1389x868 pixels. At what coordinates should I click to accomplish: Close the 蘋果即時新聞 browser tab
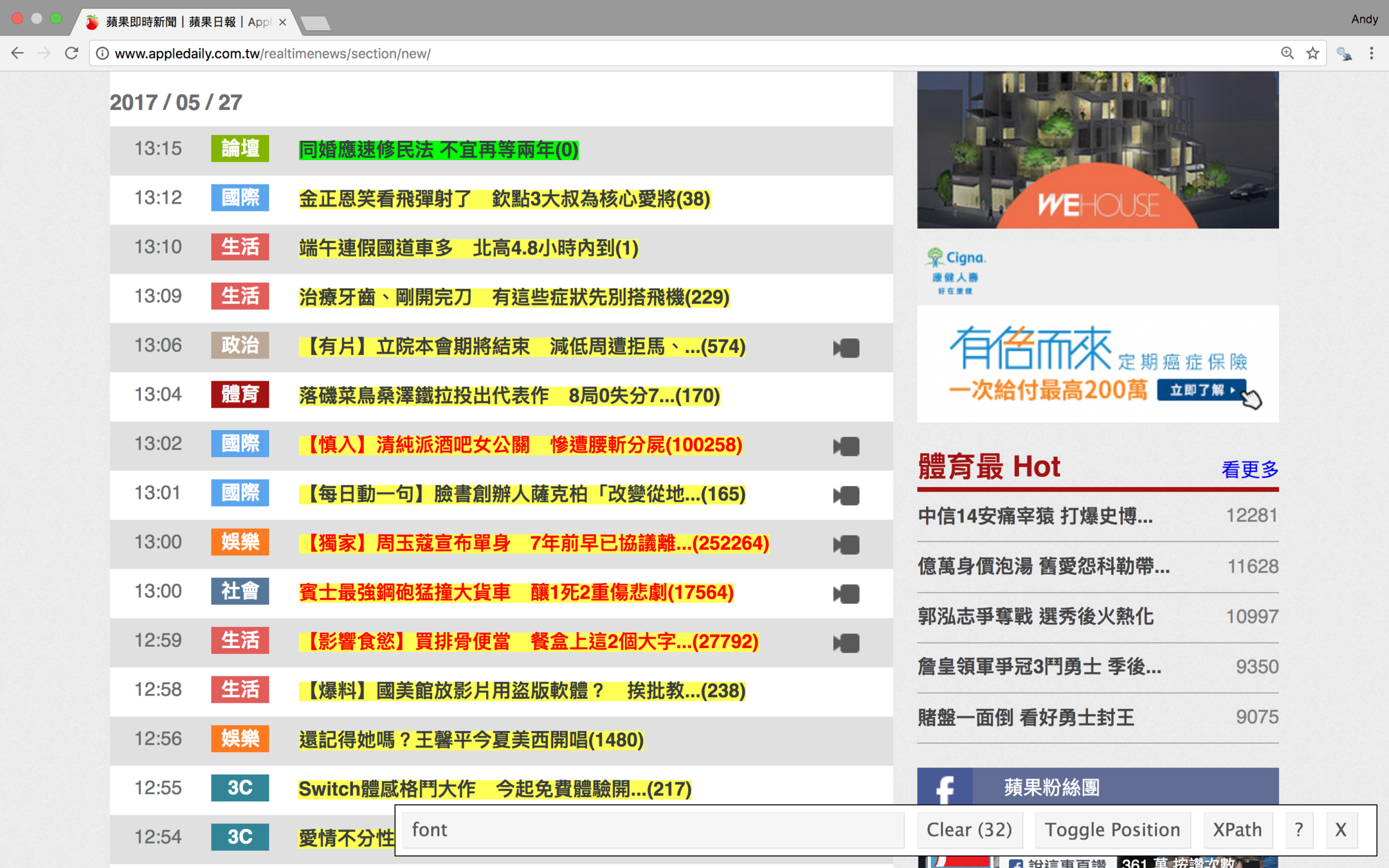pos(282,22)
